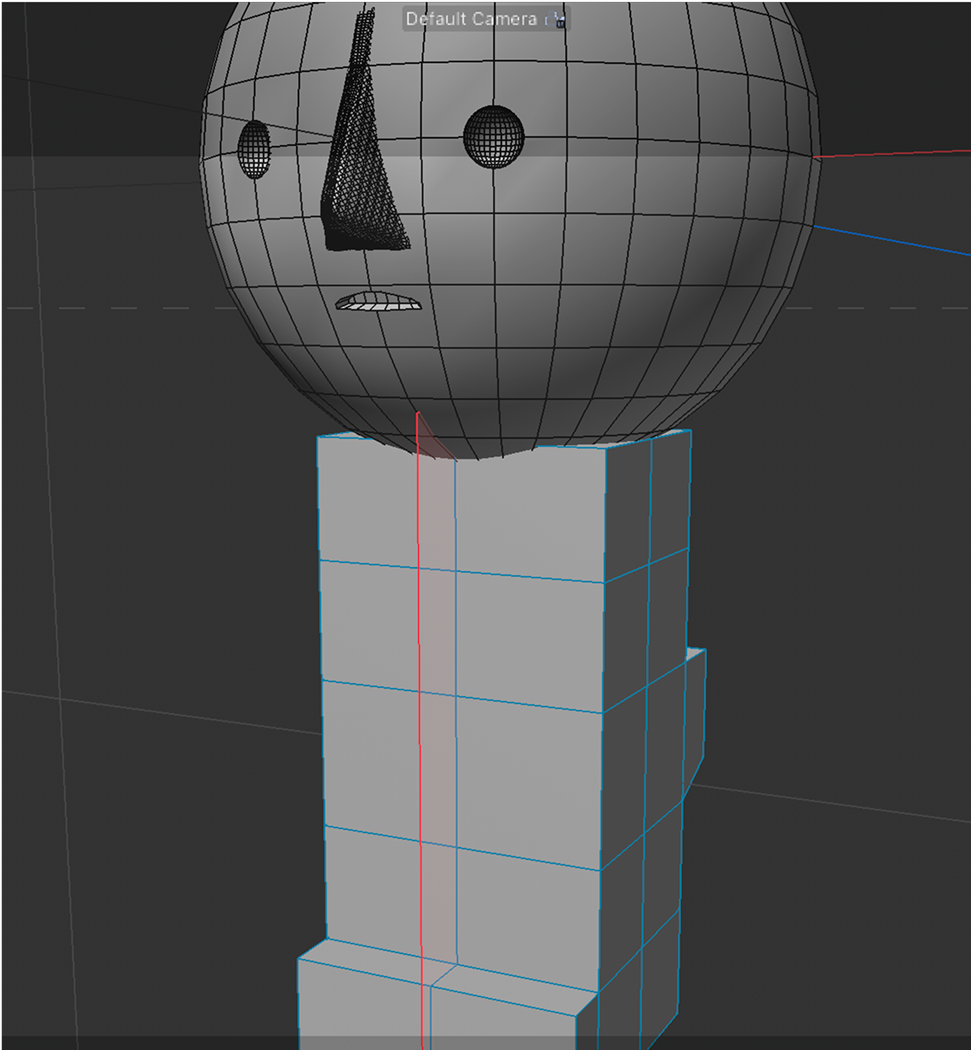Click the small lock badge on camera icon
This screenshot has width=971, height=1050.
point(558,22)
